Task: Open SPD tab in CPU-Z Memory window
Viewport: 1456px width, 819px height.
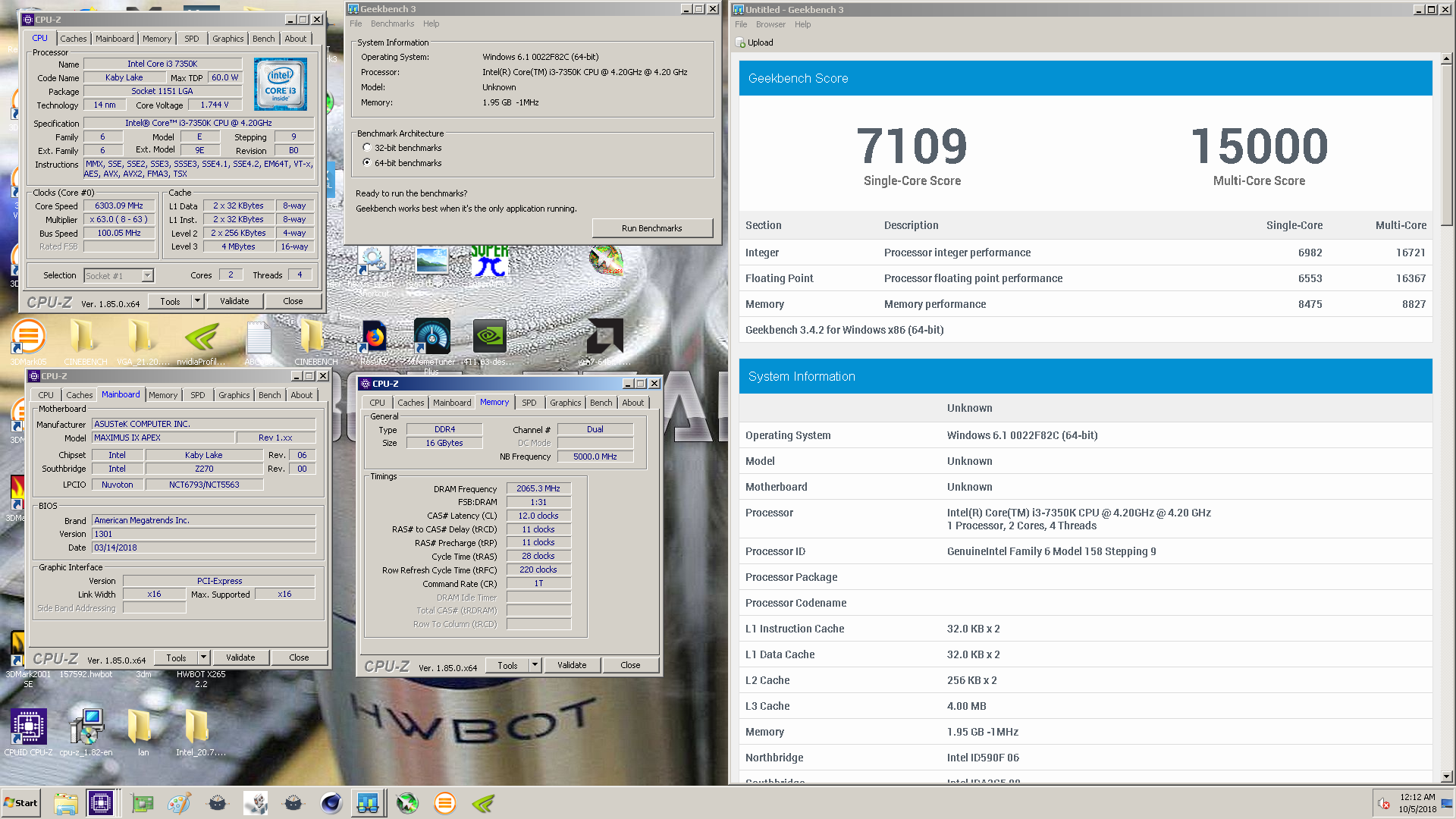Action: 529,403
